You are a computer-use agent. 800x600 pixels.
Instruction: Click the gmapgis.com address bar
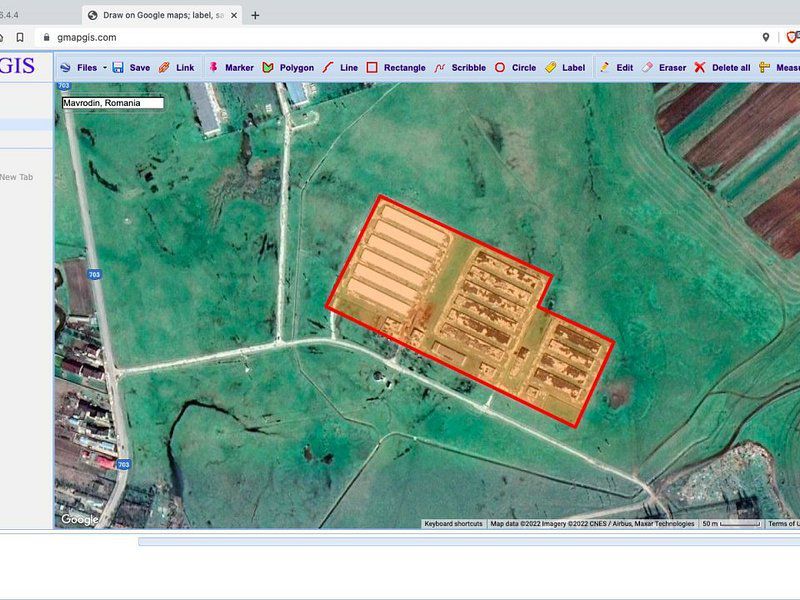click(x=85, y=36)
